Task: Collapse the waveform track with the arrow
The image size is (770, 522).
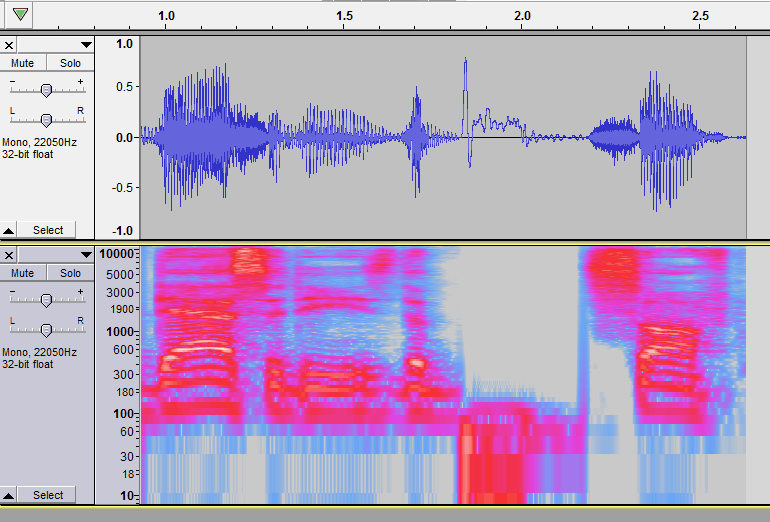Action: [x=8, y=230]
